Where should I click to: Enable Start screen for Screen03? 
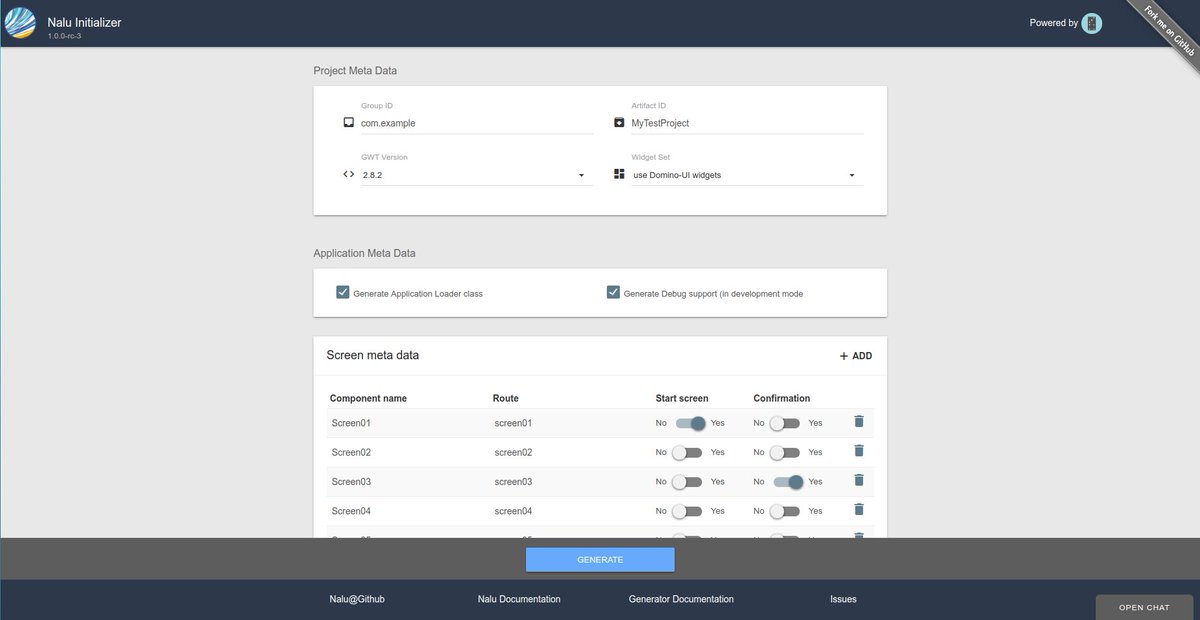point(688,482)
